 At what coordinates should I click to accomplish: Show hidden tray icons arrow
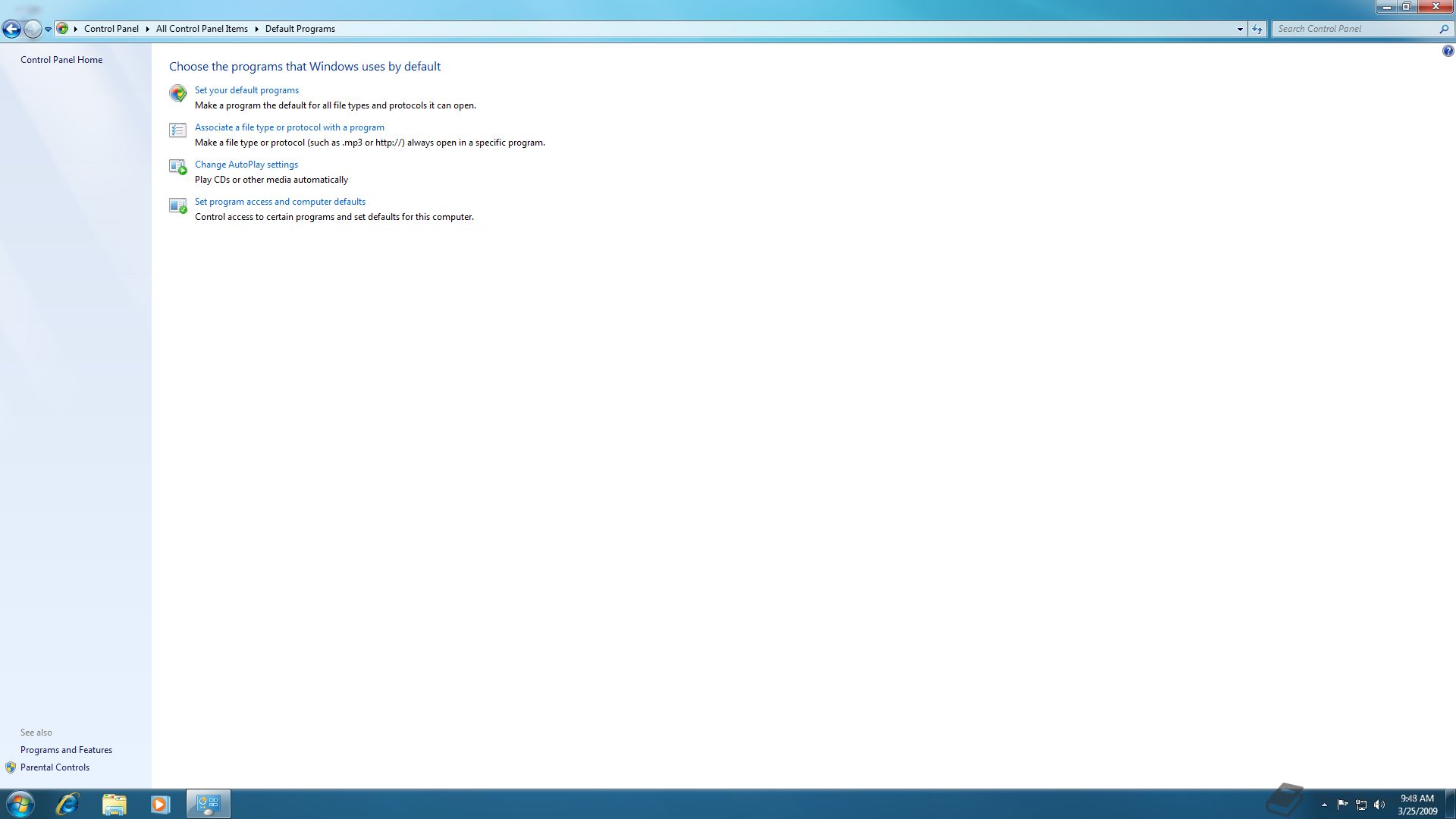(x=1325, y=805)
